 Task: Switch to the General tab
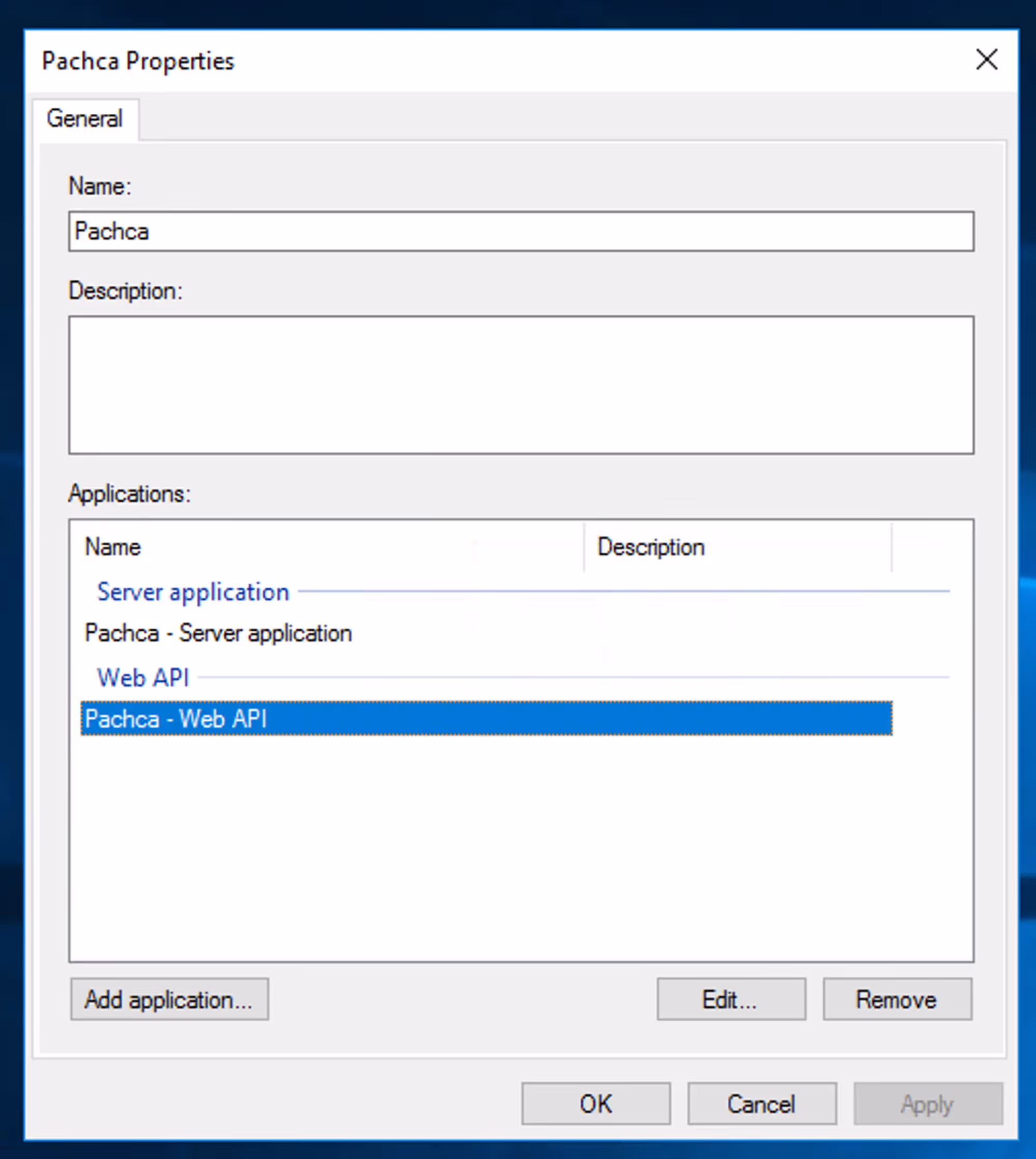(x=84, y=120)
